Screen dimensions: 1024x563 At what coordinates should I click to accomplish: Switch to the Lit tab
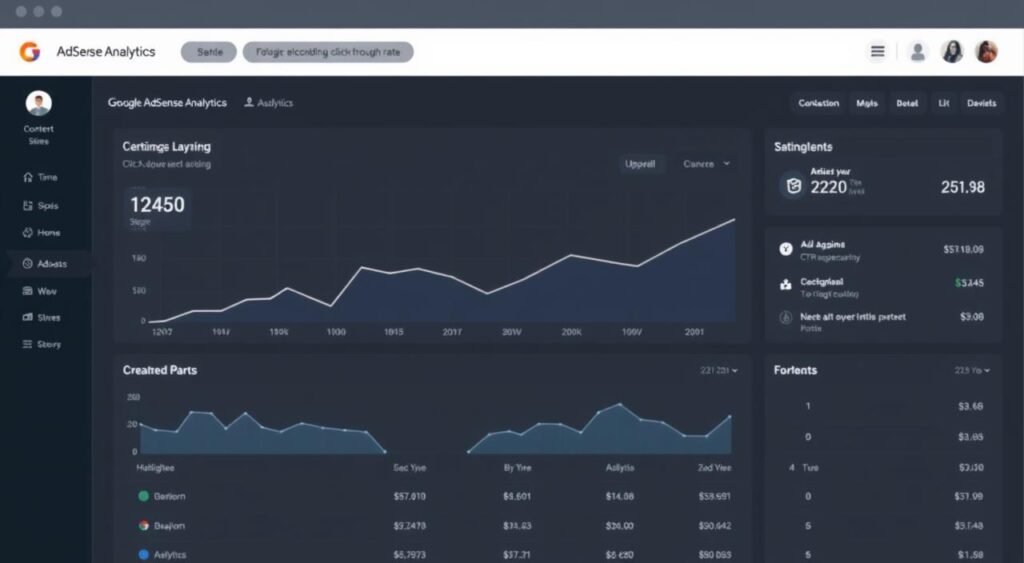point(944,103)
